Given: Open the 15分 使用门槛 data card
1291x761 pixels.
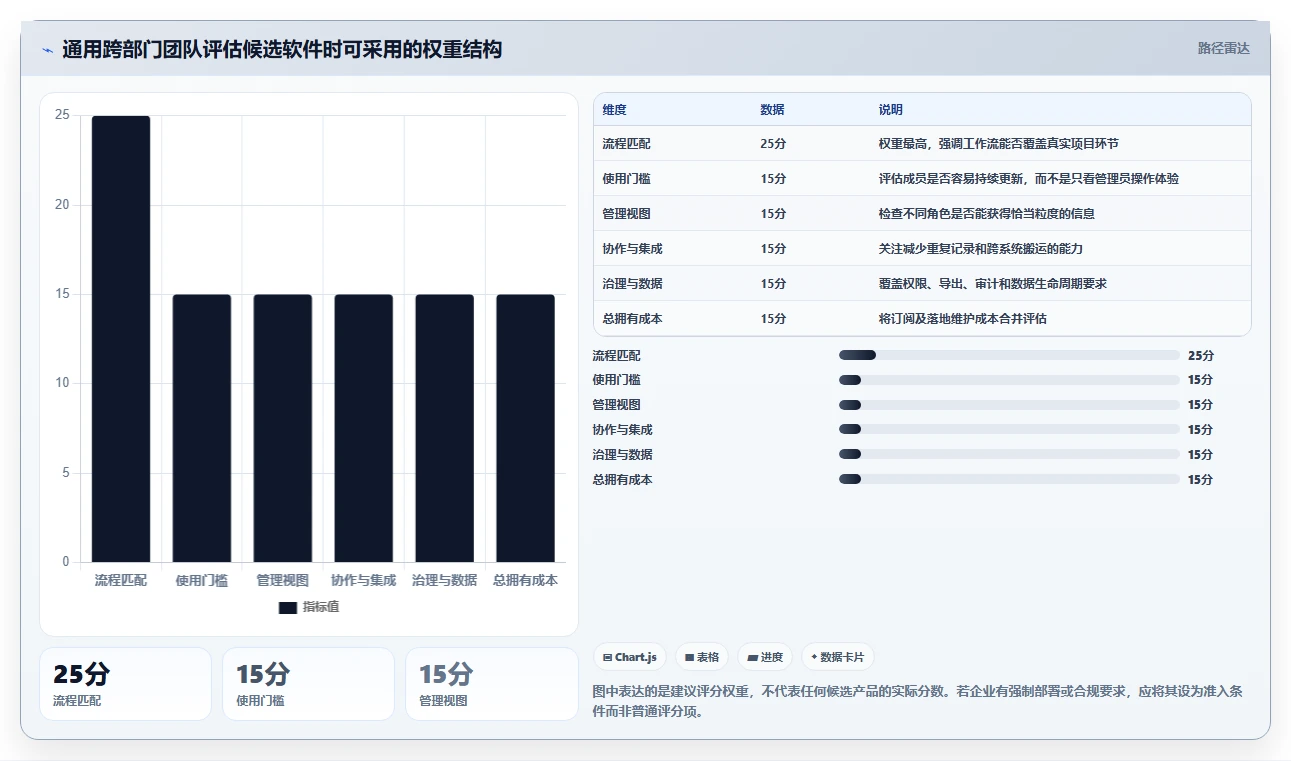Looking at the screenshot, I should 308,684.
